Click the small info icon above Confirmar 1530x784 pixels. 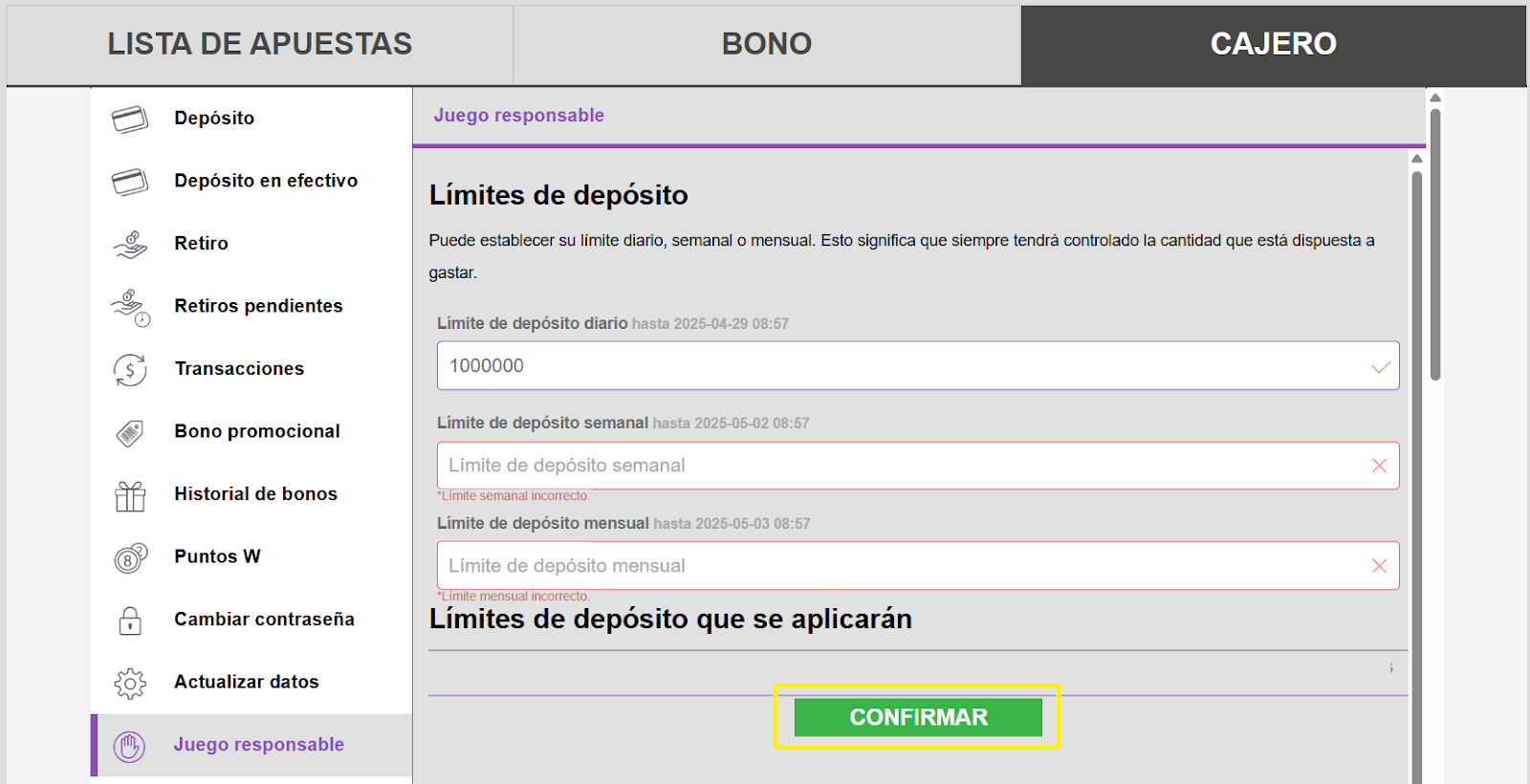pyautogui.click(x=1391, y=668)
